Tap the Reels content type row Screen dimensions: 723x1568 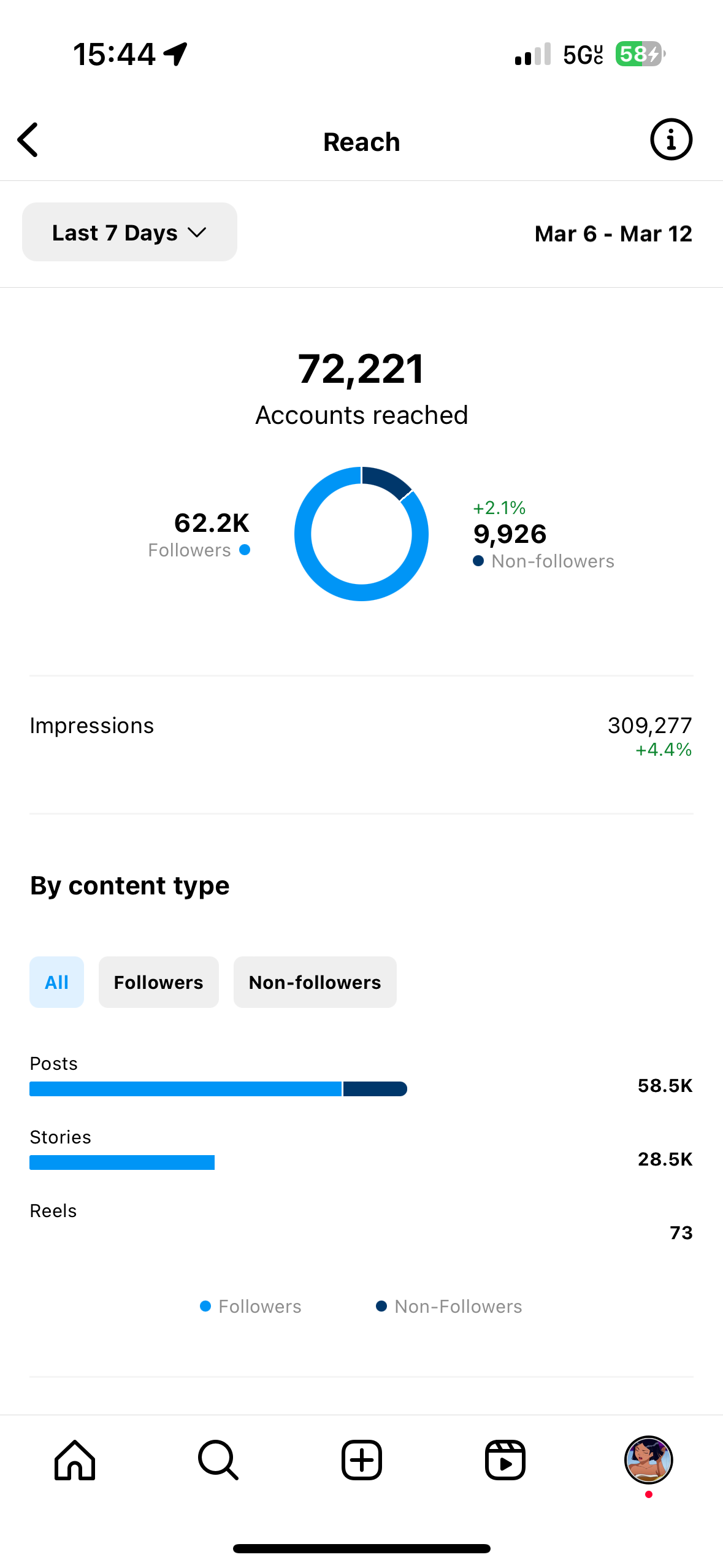(x=361, y=1222)
